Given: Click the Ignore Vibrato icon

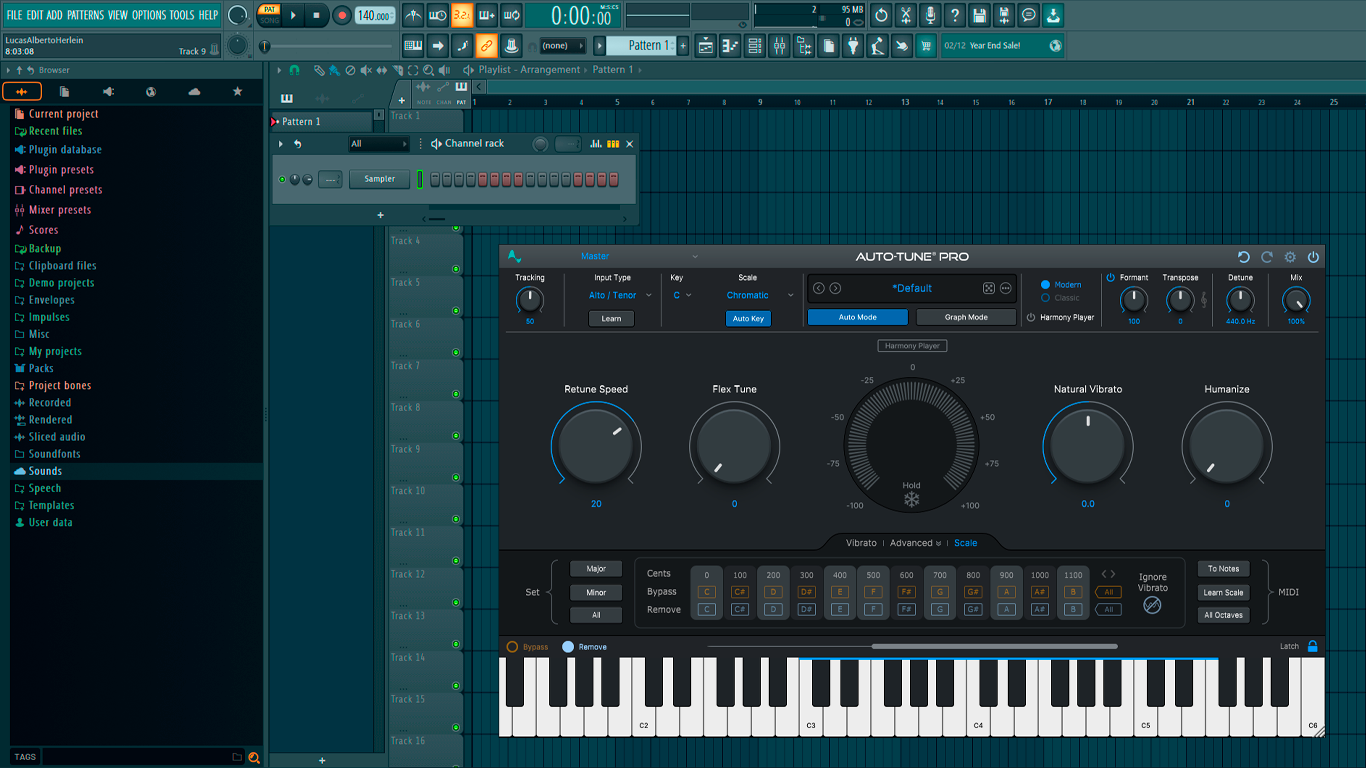Looking at the screenshot, I should tap(1152, 604).
